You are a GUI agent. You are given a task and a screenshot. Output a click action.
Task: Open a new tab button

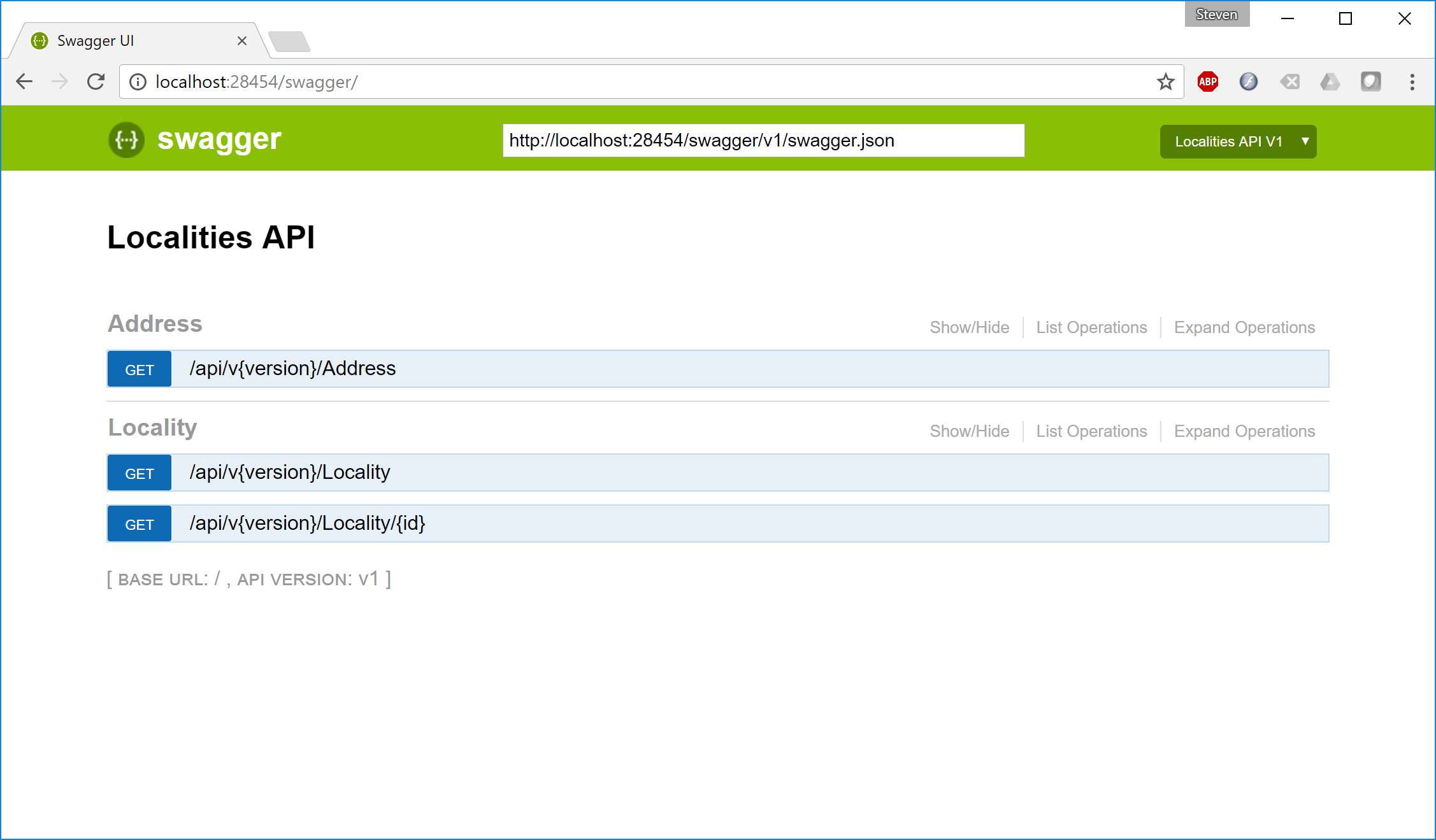tap(290, 41)
